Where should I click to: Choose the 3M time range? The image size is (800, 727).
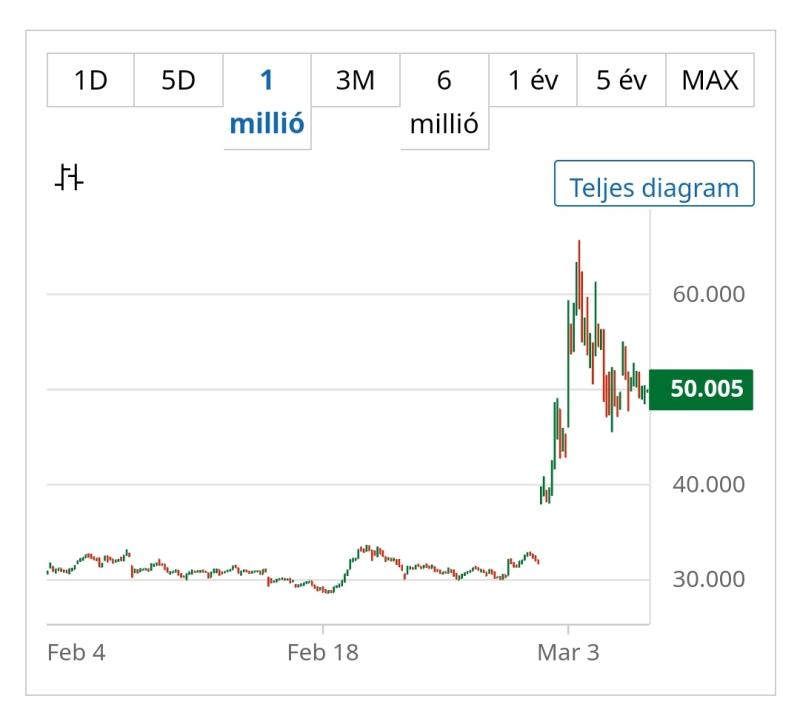coord(355,80)
